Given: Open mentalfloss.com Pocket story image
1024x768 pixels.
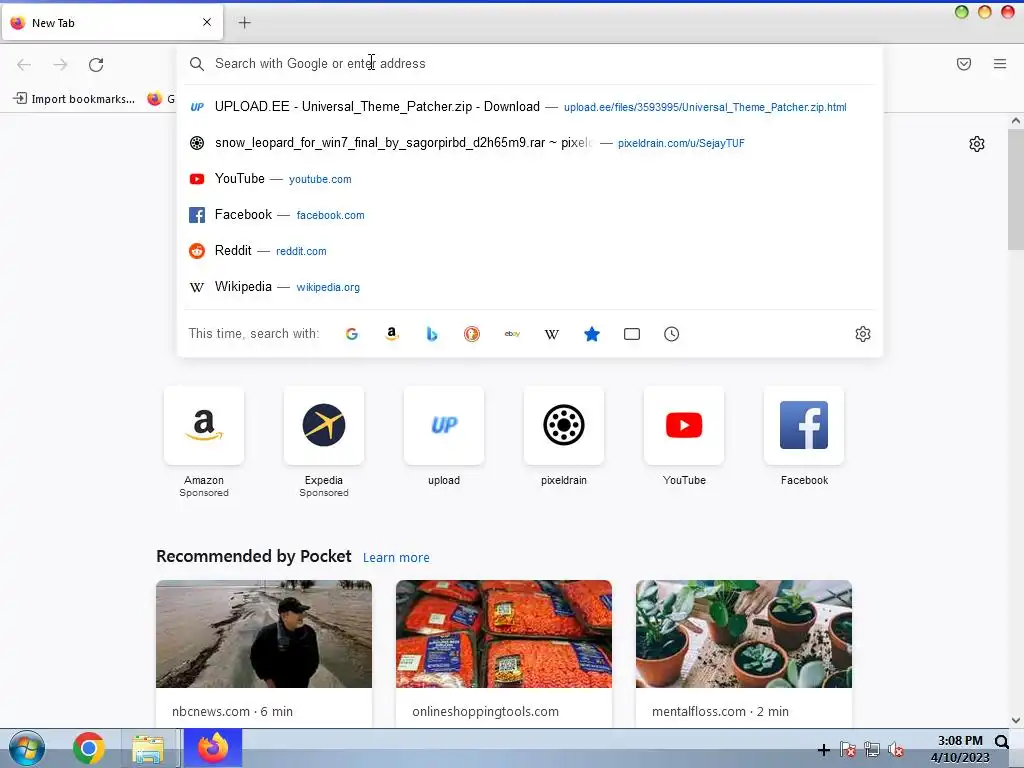Looking at the screenshot, I should coord(744,633).
